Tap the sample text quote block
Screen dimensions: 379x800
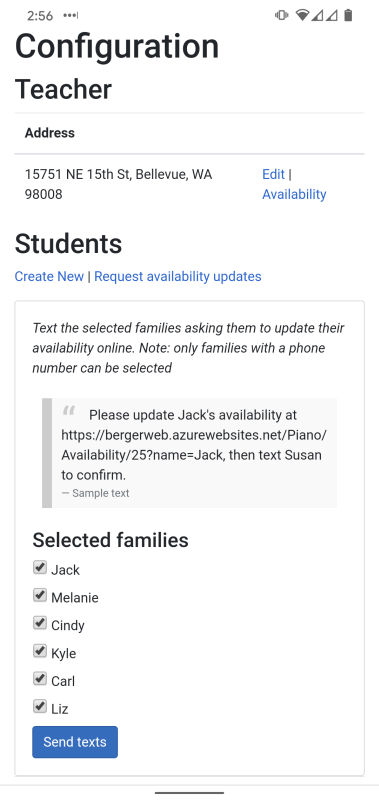click(x=189, y=453)
